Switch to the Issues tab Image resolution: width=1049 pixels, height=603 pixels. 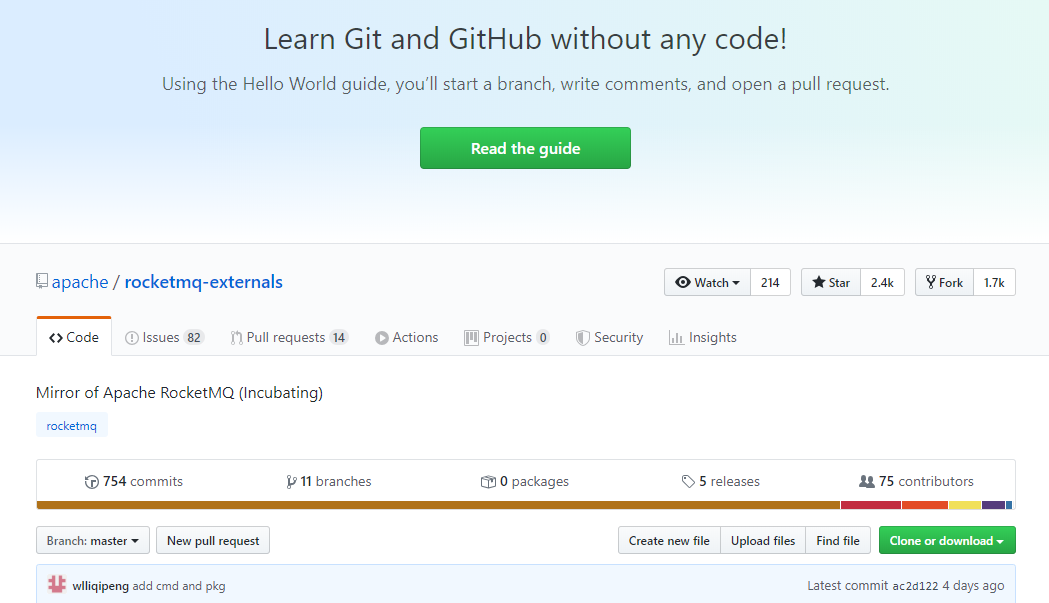164,337
